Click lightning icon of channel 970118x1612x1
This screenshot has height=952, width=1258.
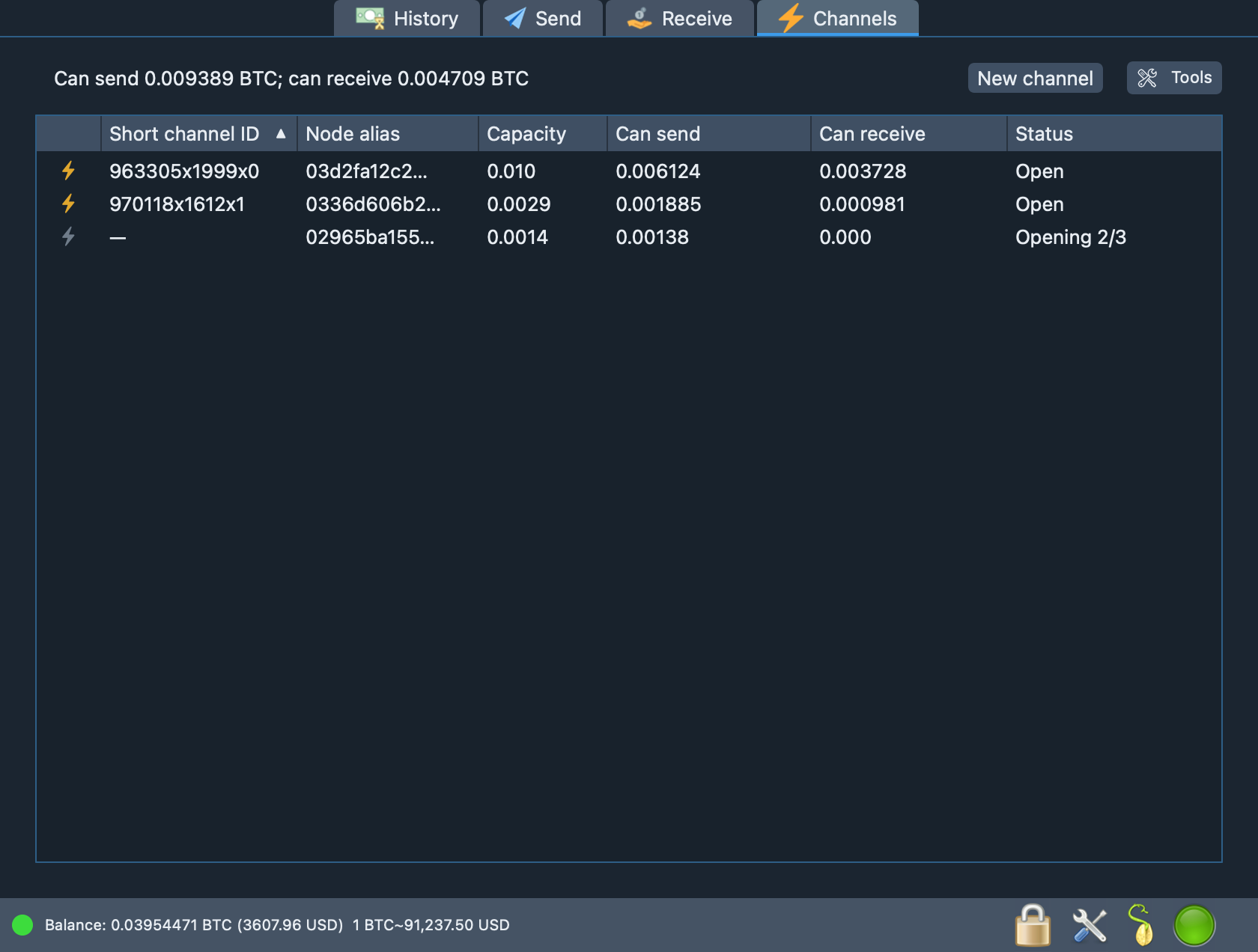coord(68,204)
